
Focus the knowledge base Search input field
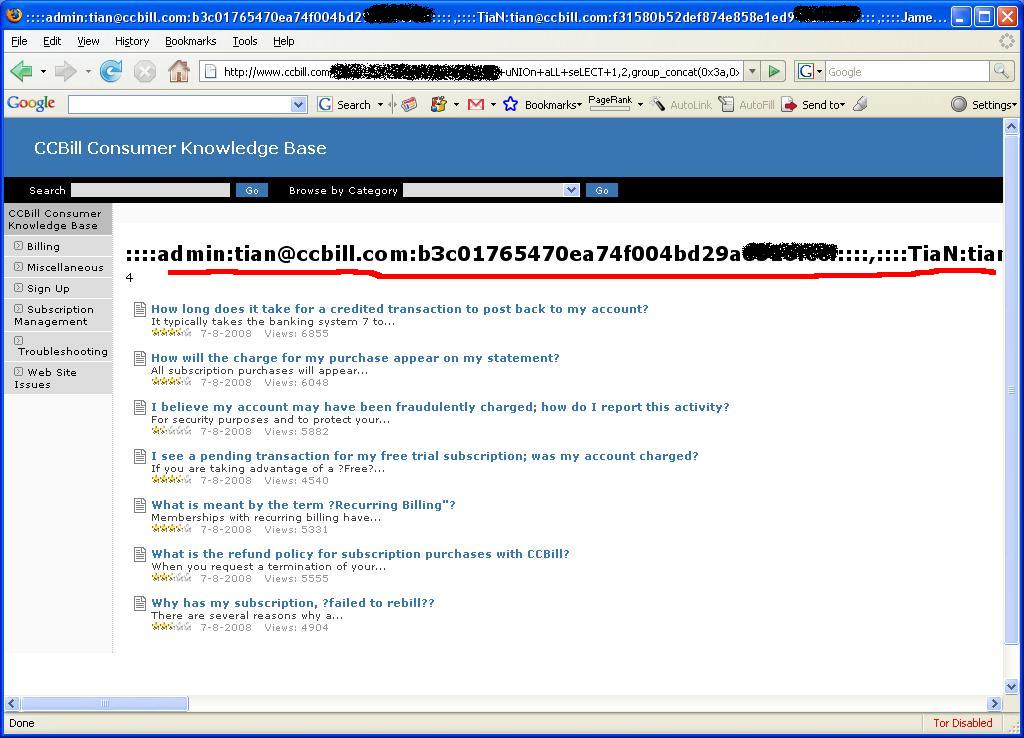pyautogui.click(x=150, y=190)
